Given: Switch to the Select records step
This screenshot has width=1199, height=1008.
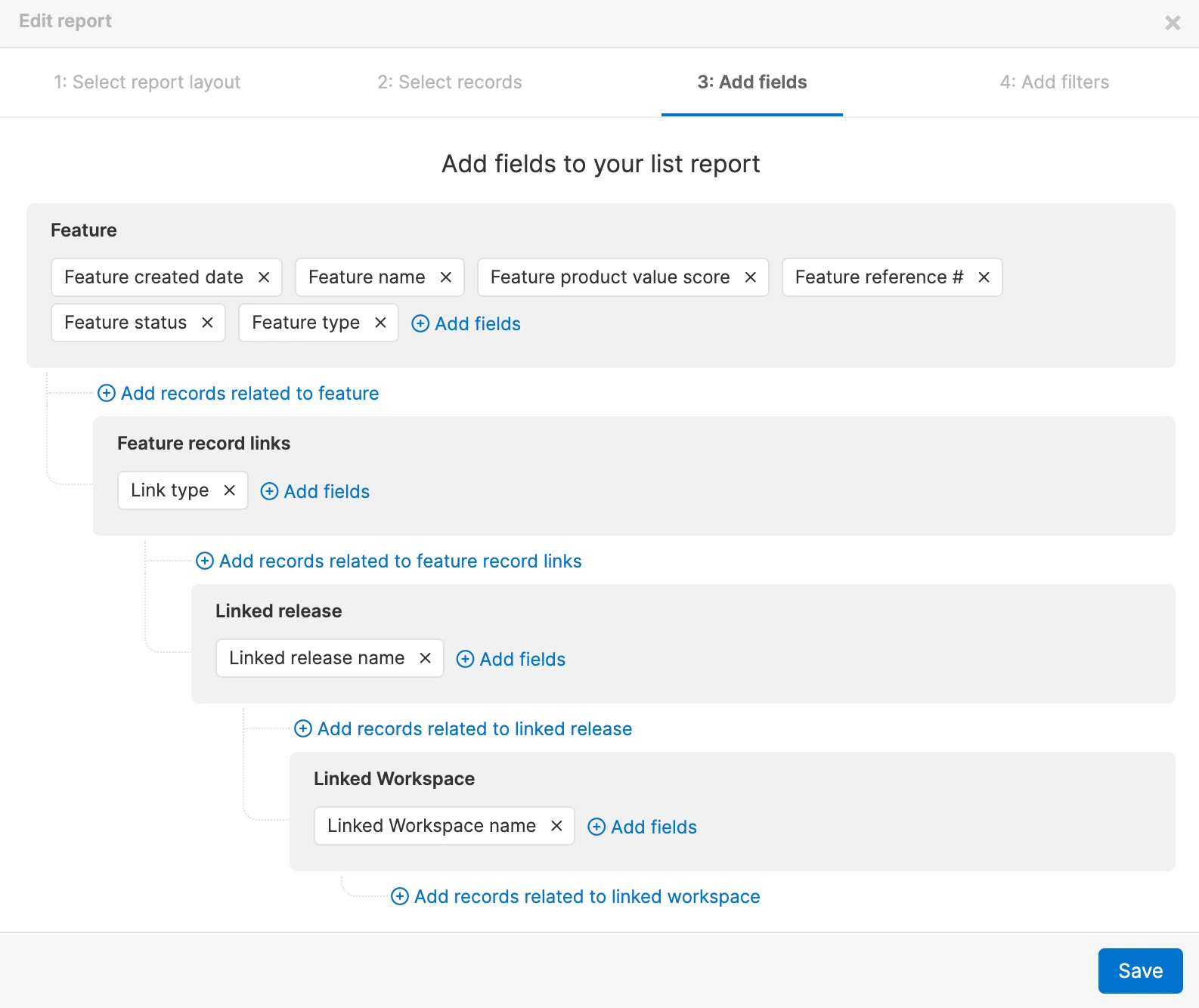Looking at the screenshot, I should tap(450, 82).
